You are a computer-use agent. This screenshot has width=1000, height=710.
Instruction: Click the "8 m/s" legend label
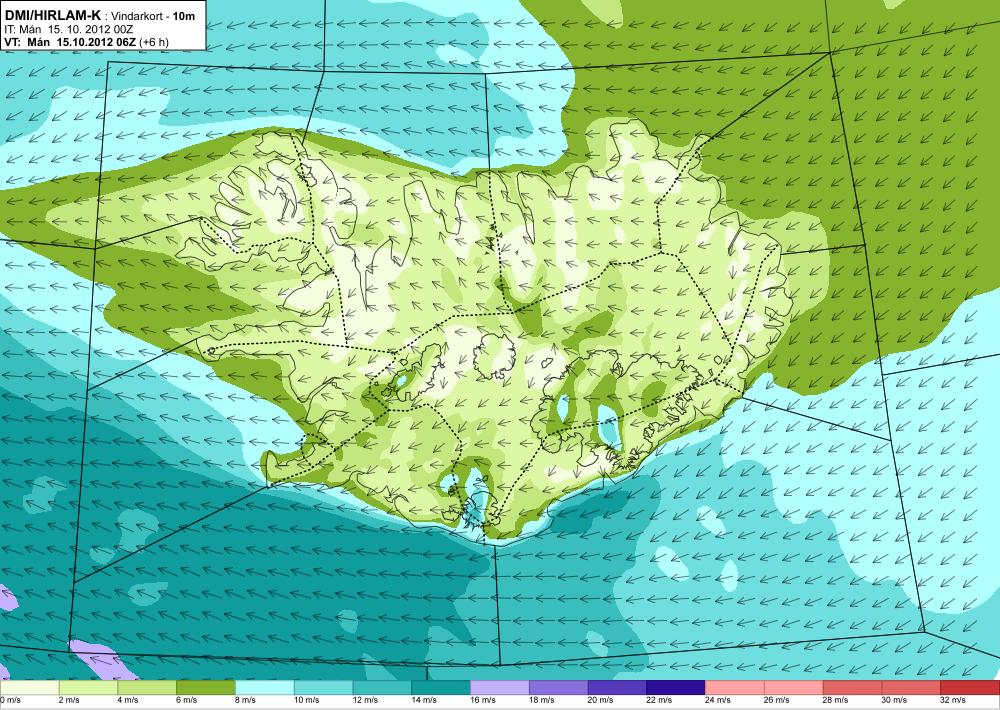[246, 700]
